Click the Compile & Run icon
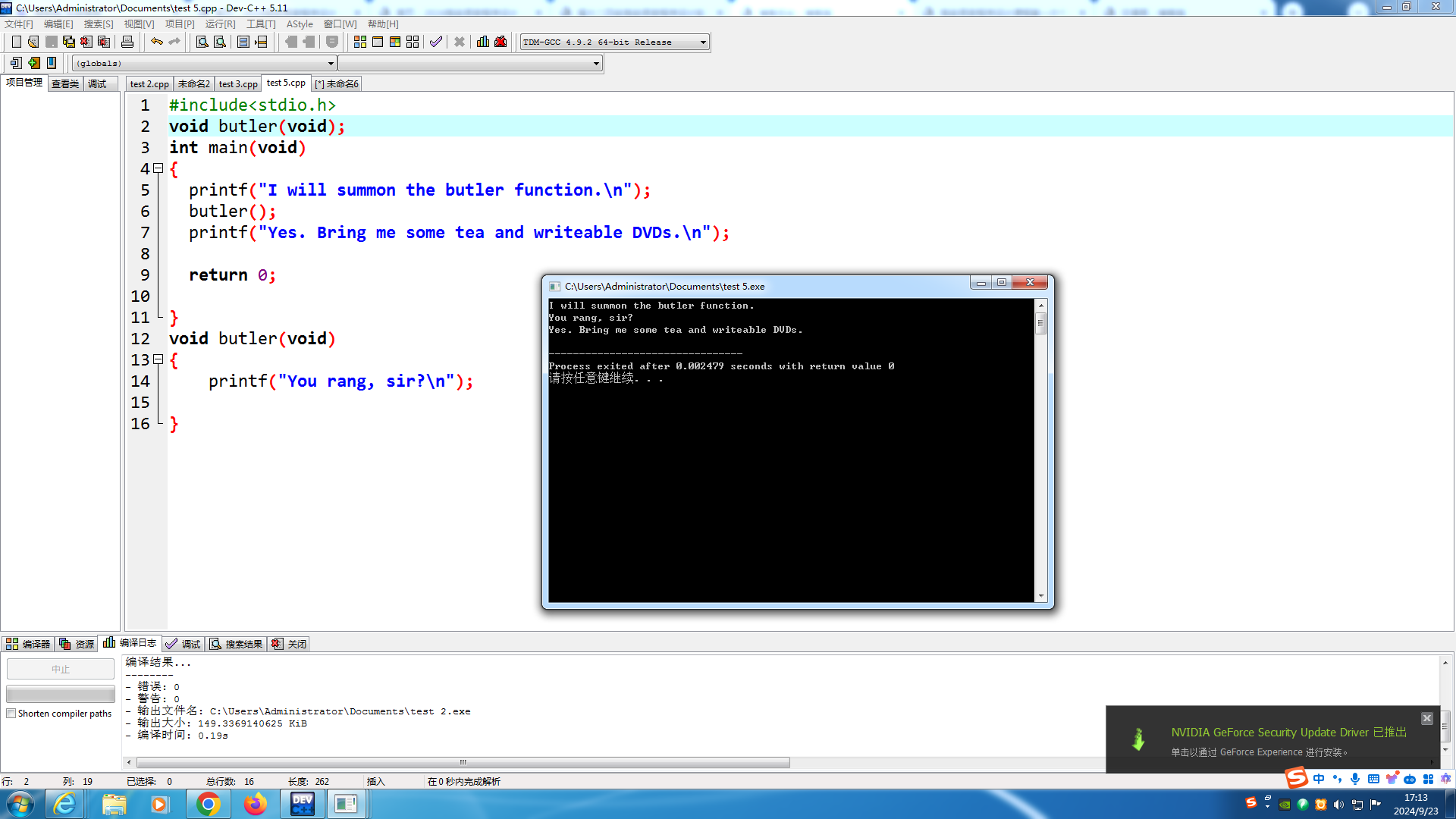This screenshot has width=1456, height=819. [x=395, y=42]
